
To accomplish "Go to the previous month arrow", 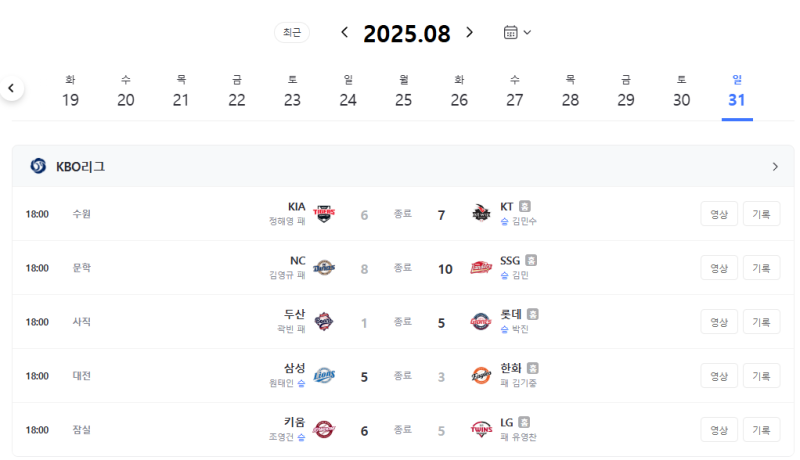I will (x=345, y=32).
